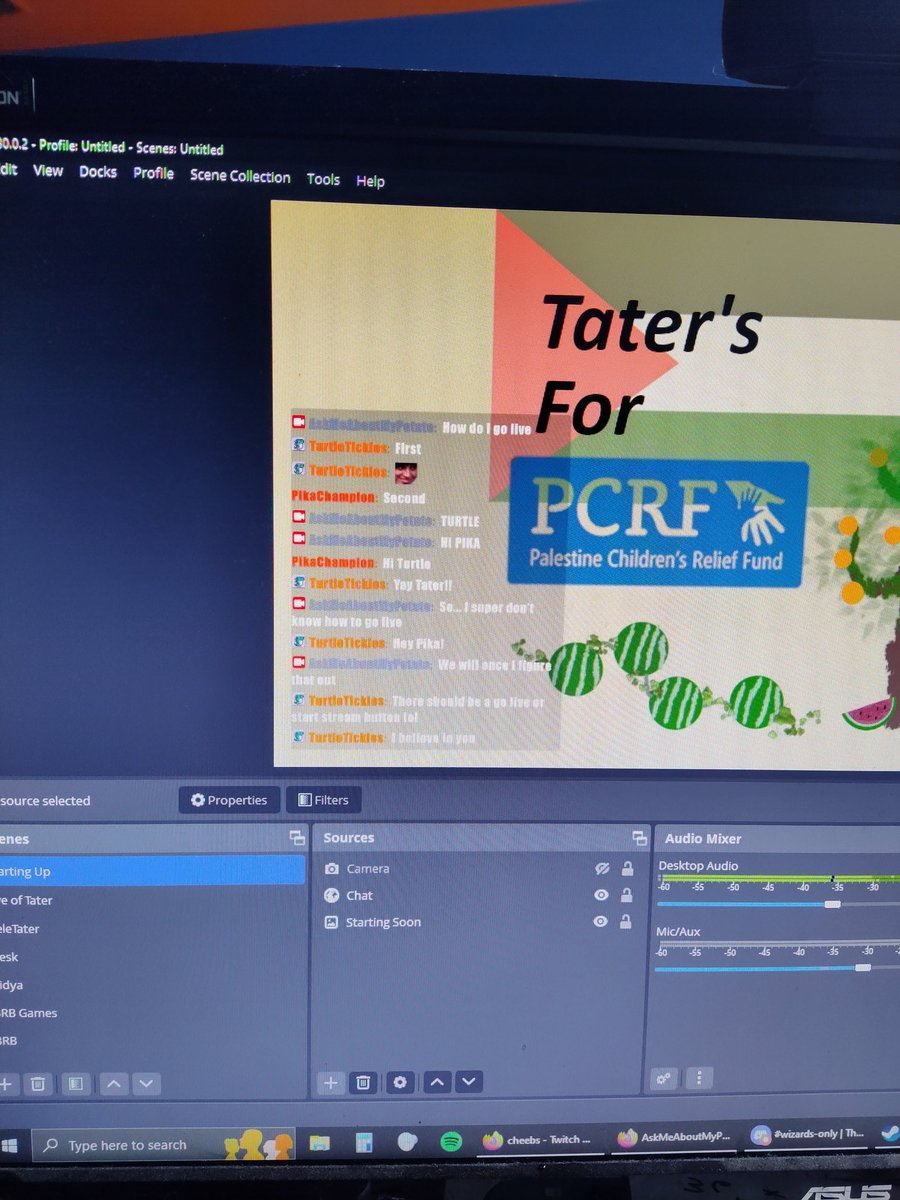The height and width of the screenshot is (1200, 900).
Task: Click the Sources panel title
Action: [349, 838]
